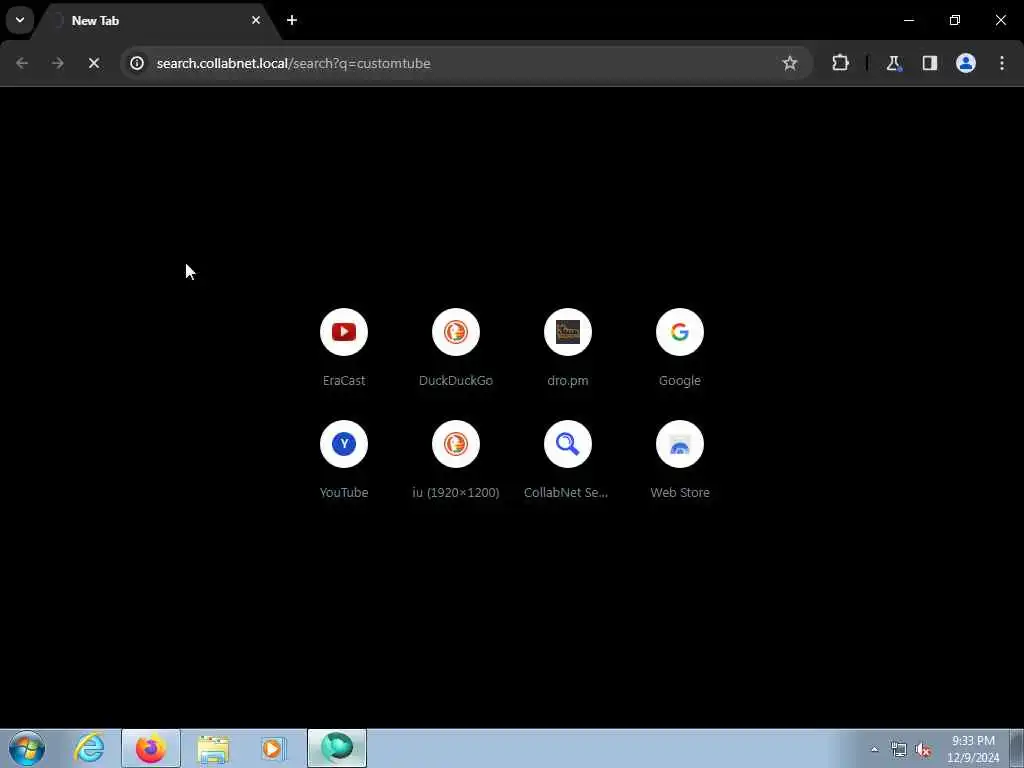Open the Extensions puzzle icon

[x=840, y=63]
